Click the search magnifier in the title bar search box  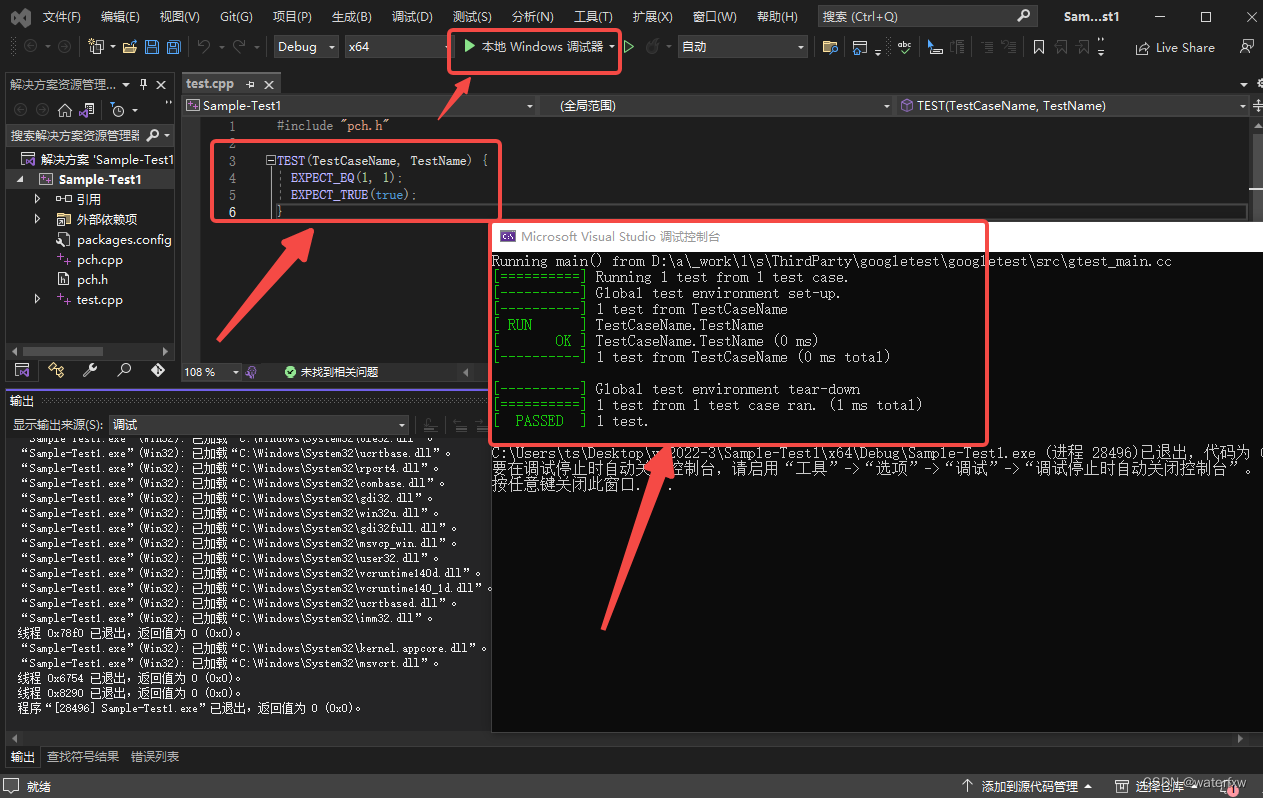tap(1023, 16)
